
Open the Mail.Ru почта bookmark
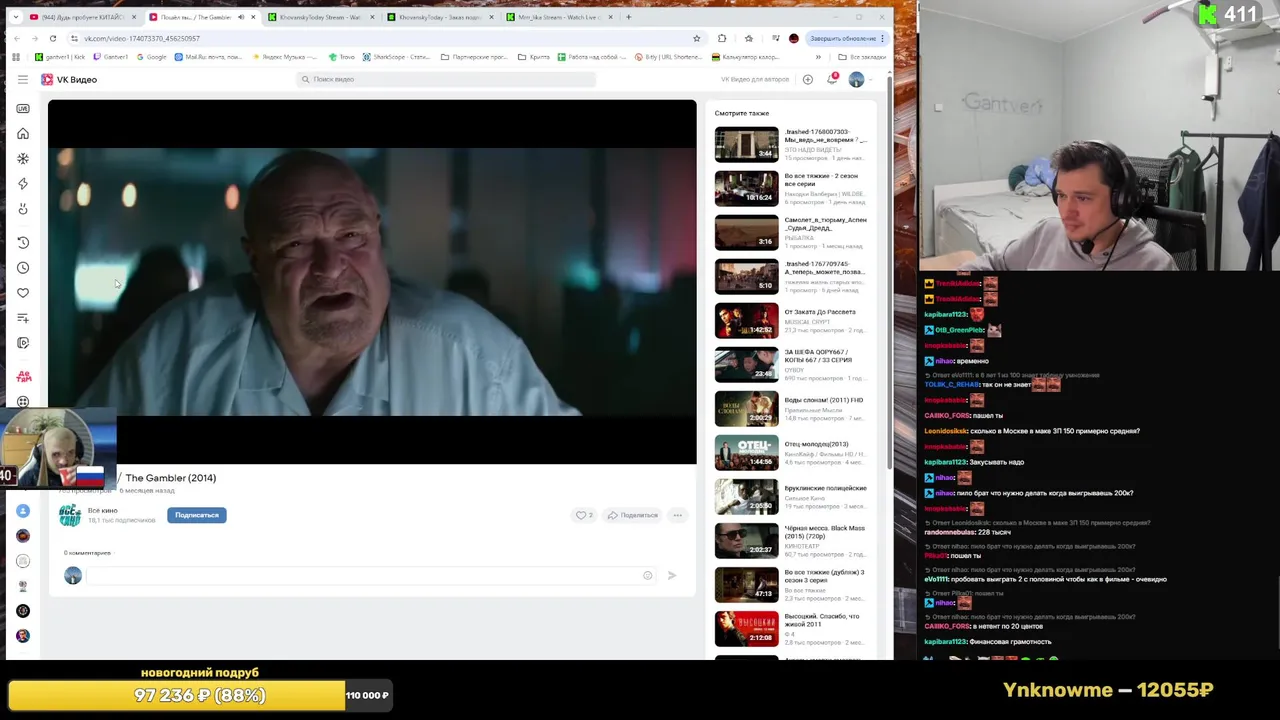tap(208, 57)
